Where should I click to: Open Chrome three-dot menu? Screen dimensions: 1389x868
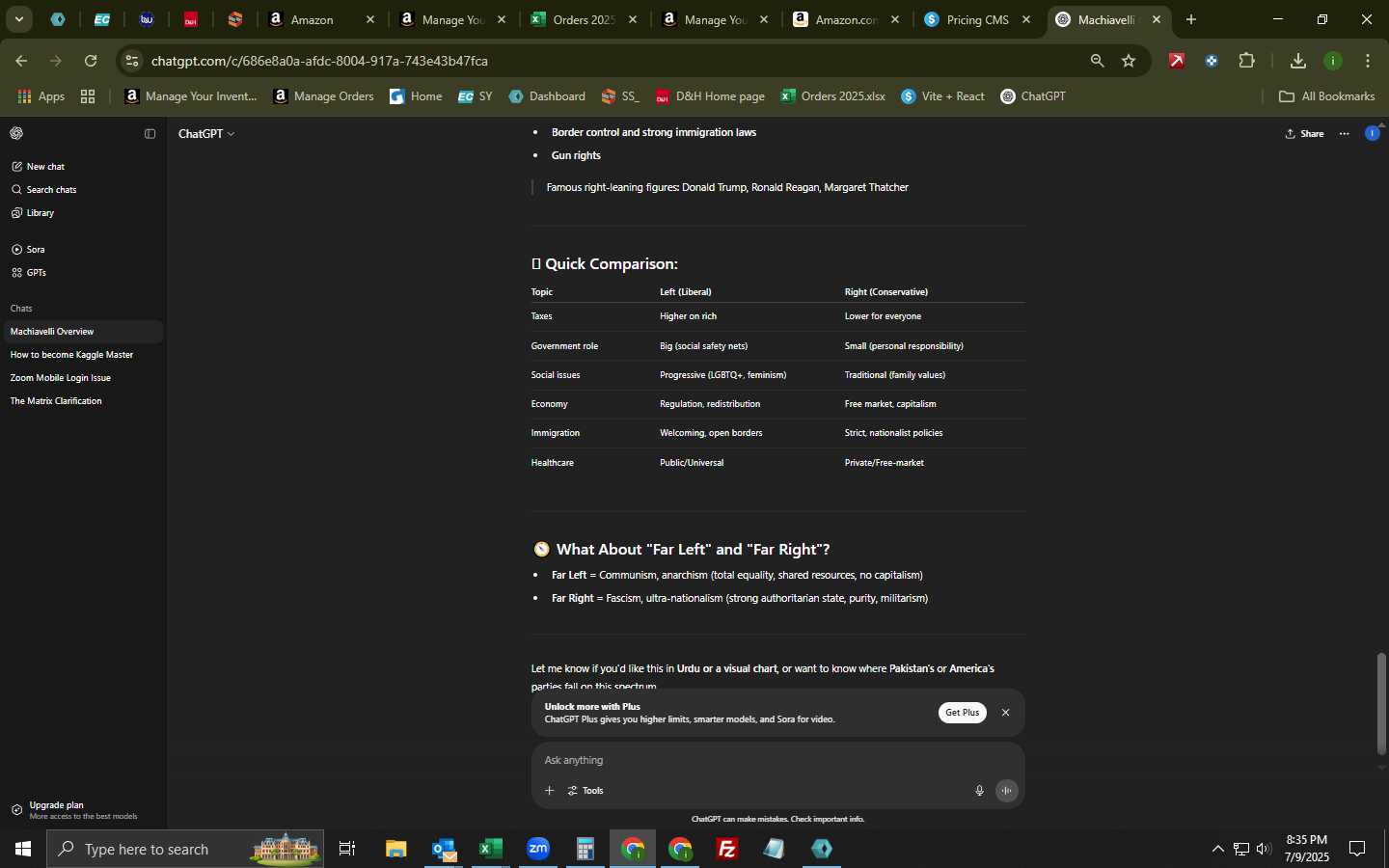pyautogui.click(x=1368, y=61)
